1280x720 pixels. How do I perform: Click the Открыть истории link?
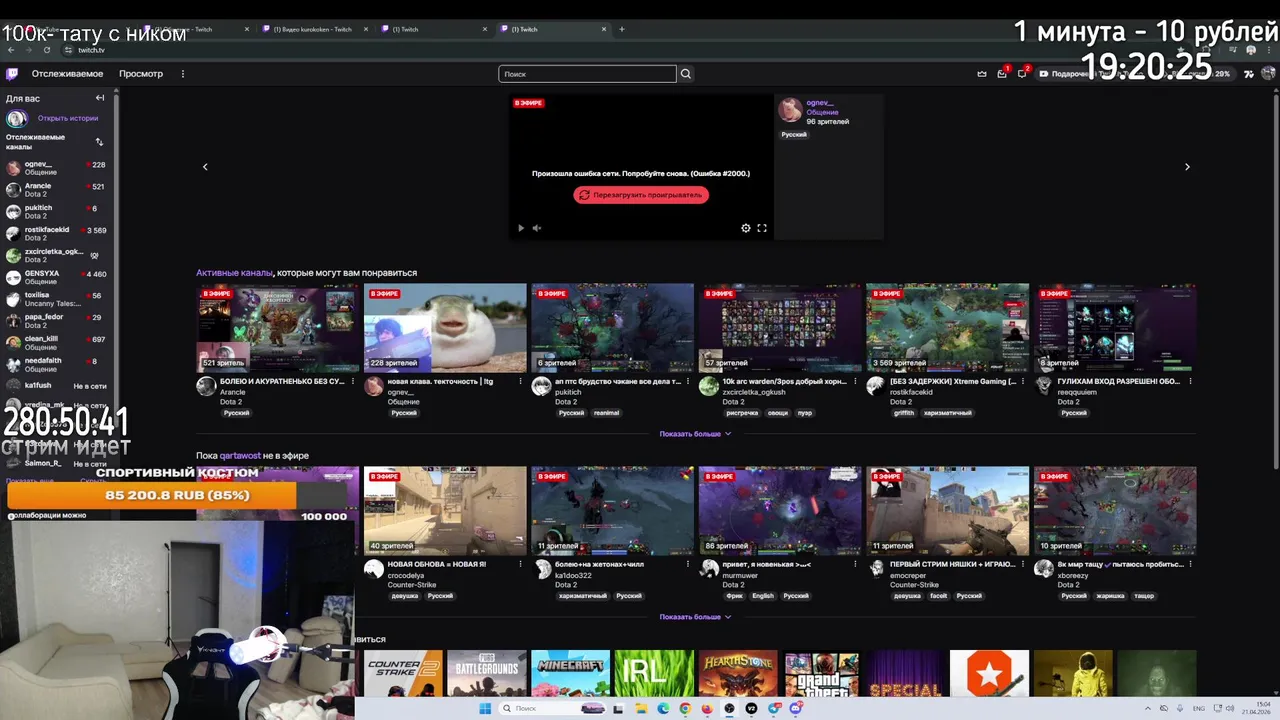point(68,118)
